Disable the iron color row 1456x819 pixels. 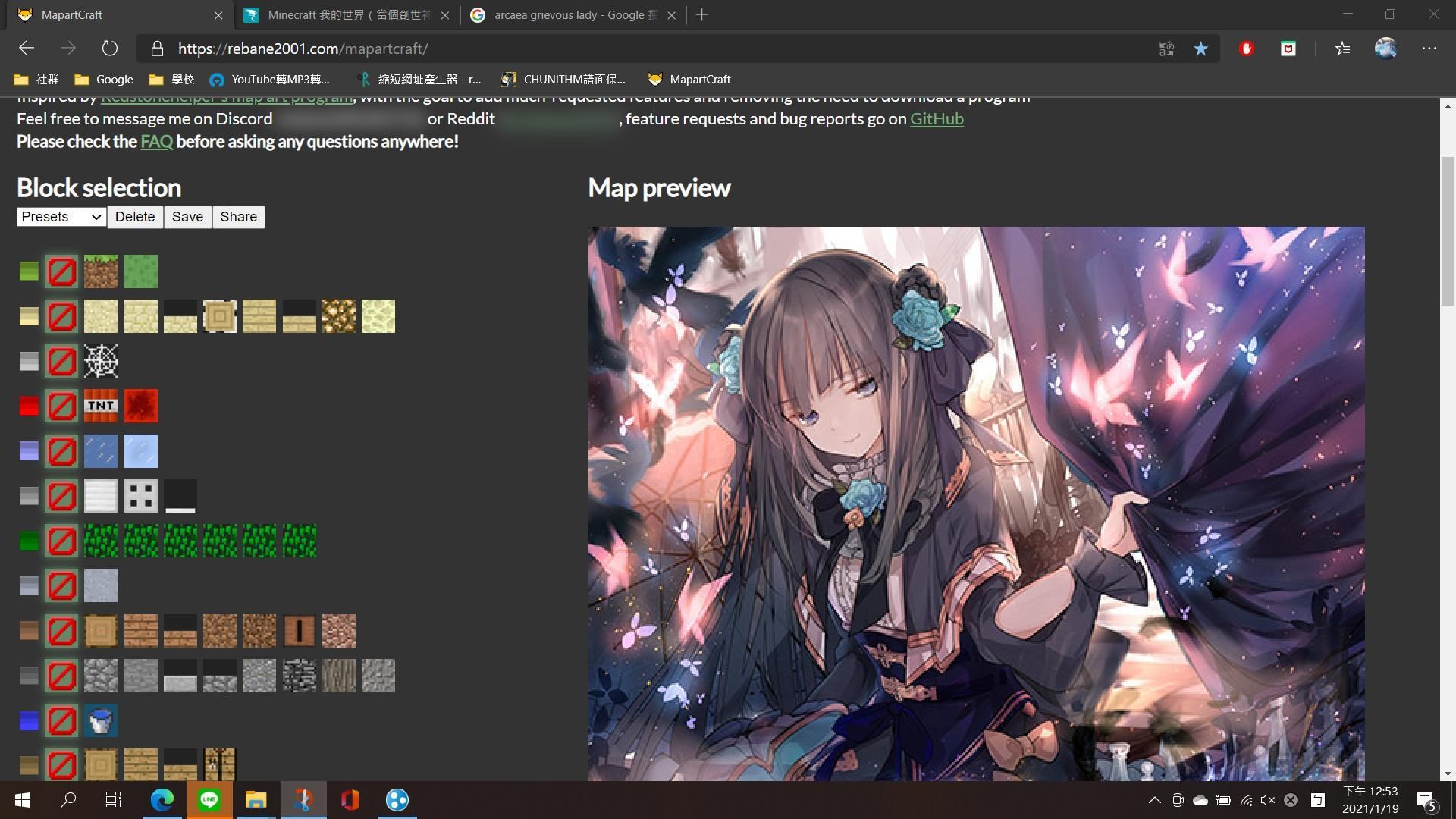(x=61, y=496)
